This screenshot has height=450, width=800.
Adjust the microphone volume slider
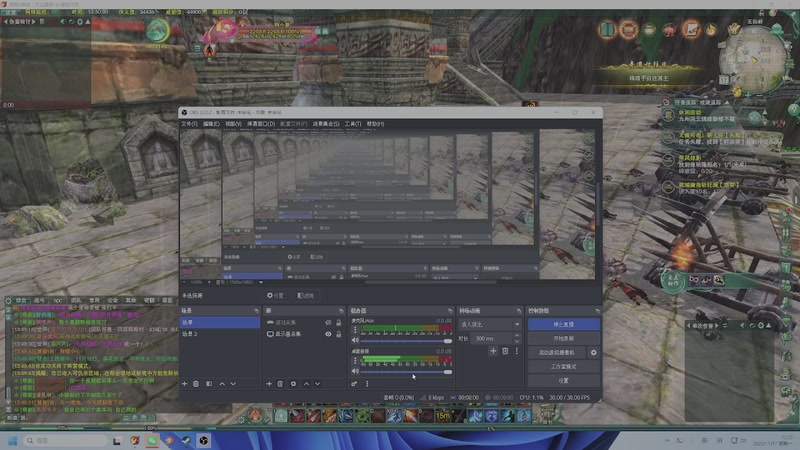406,341
